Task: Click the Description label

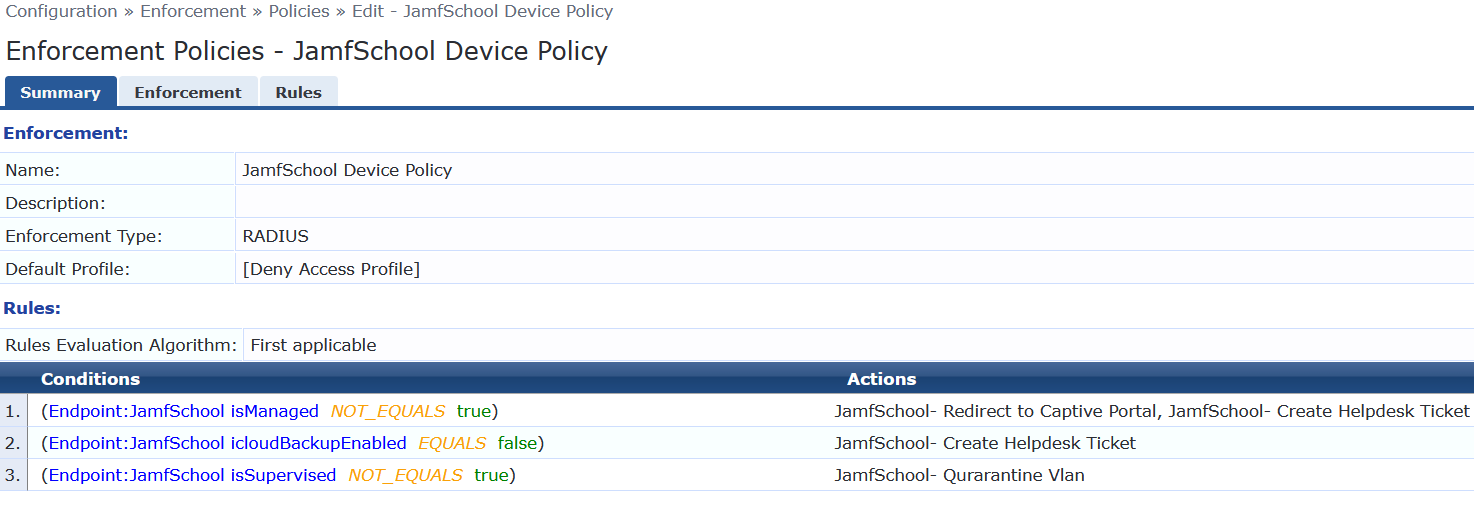Action: [x=55, y=203]
